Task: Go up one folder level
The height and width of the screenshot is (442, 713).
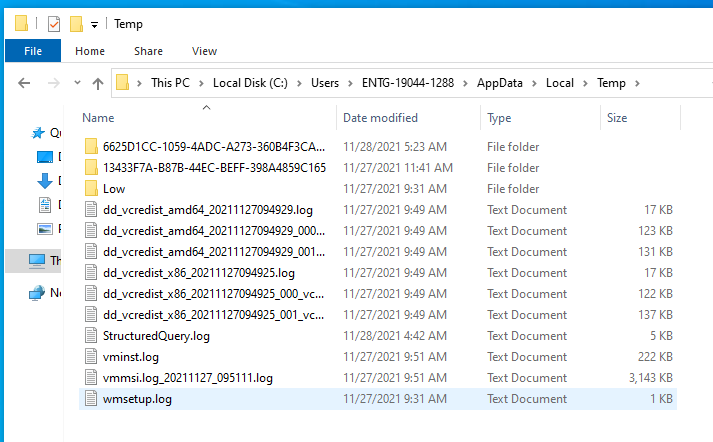Action: point(98,83)
